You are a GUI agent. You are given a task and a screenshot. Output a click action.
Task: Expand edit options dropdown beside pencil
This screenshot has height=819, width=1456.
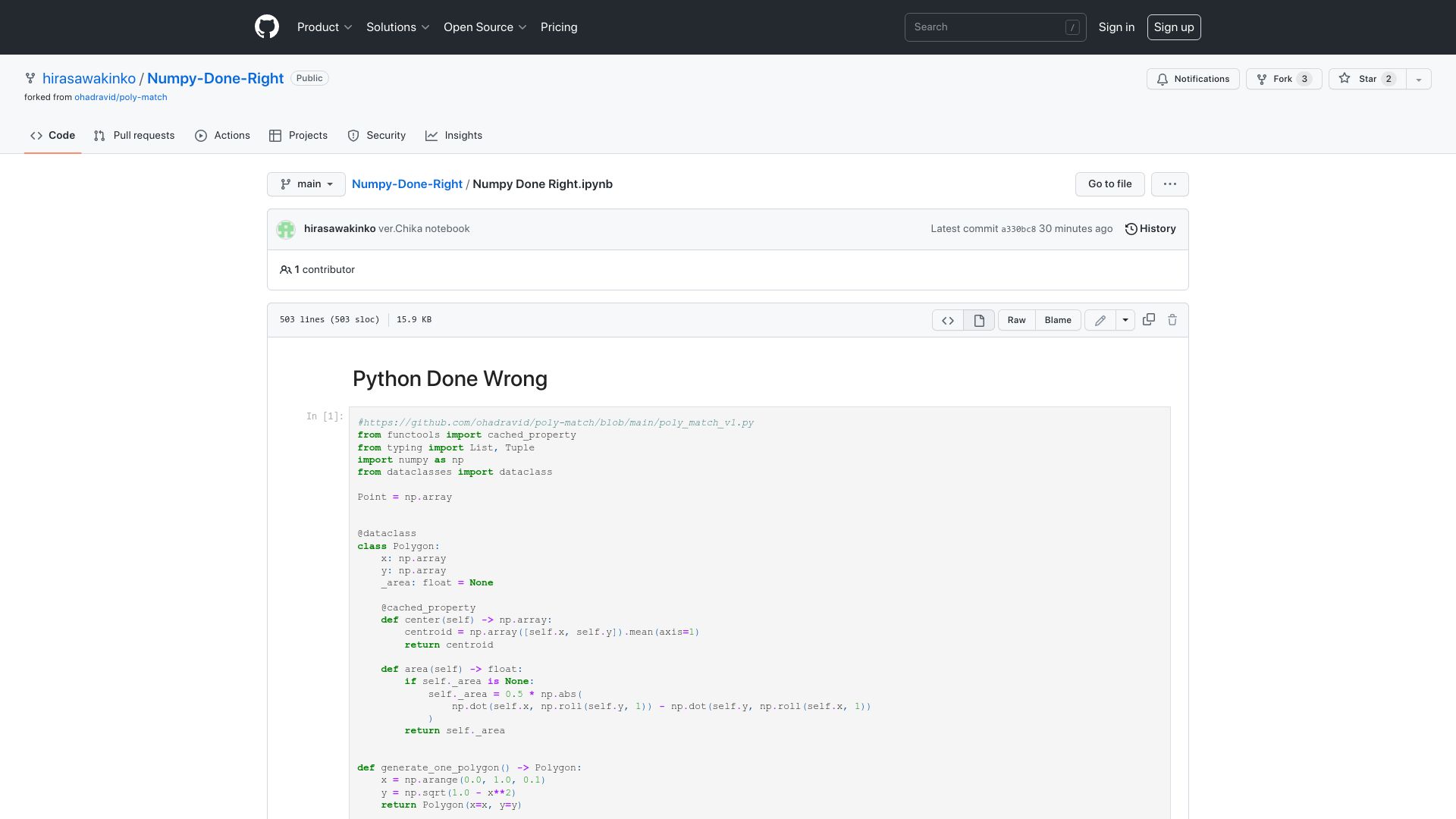(1125, 320)
